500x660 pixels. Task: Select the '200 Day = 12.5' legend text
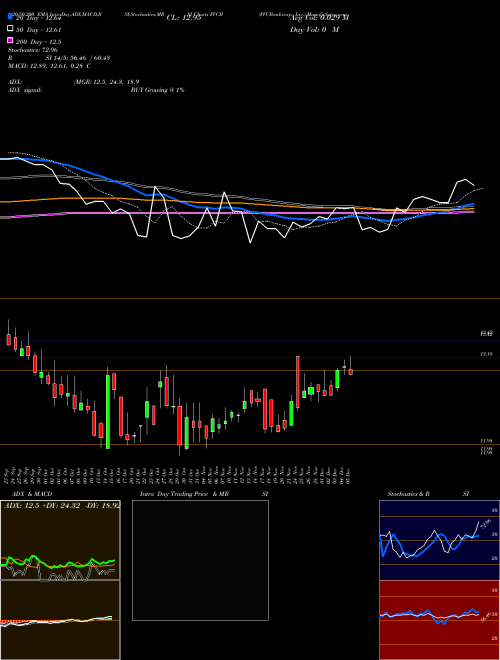point(39,42)
